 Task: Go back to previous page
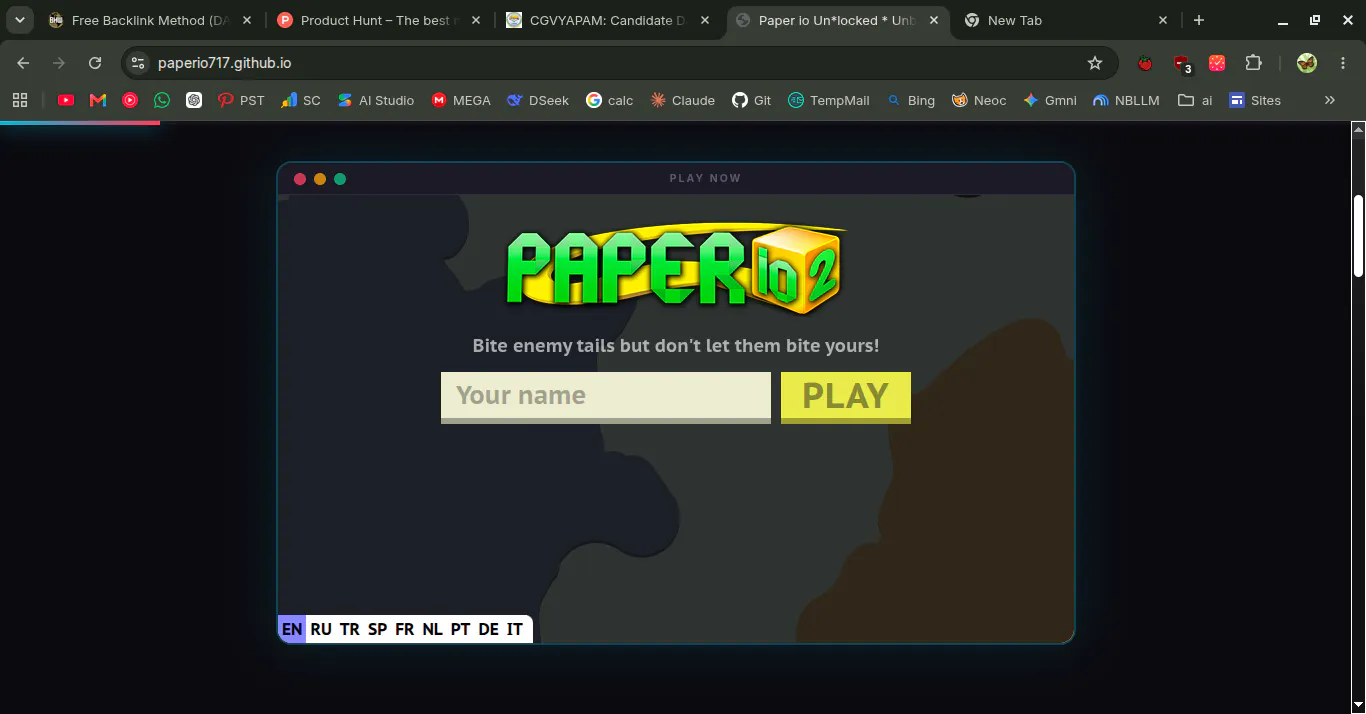[23, 63]
